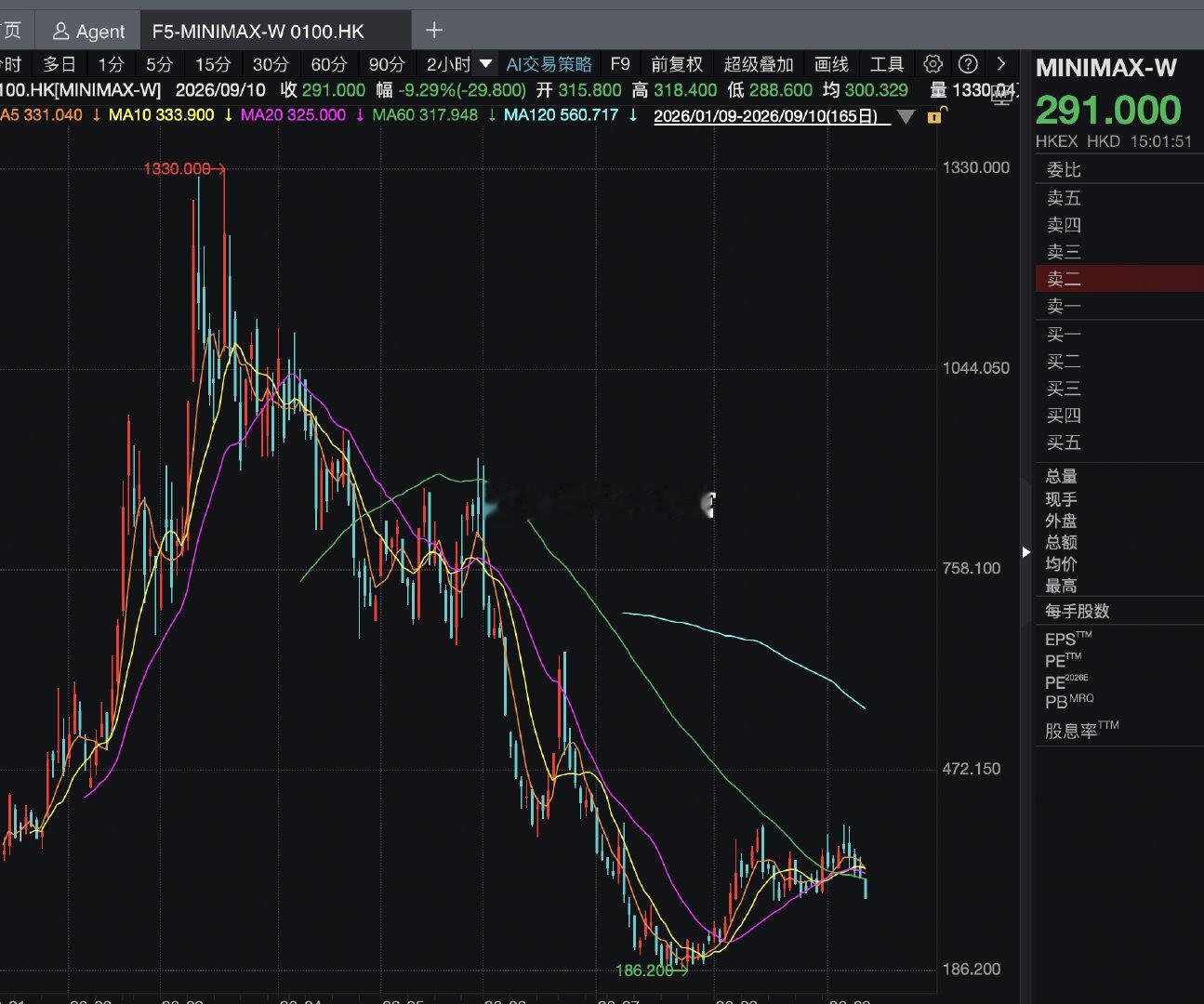Switch chart to 1分 period
The image size is (1204, 1004).
[111, 64]
